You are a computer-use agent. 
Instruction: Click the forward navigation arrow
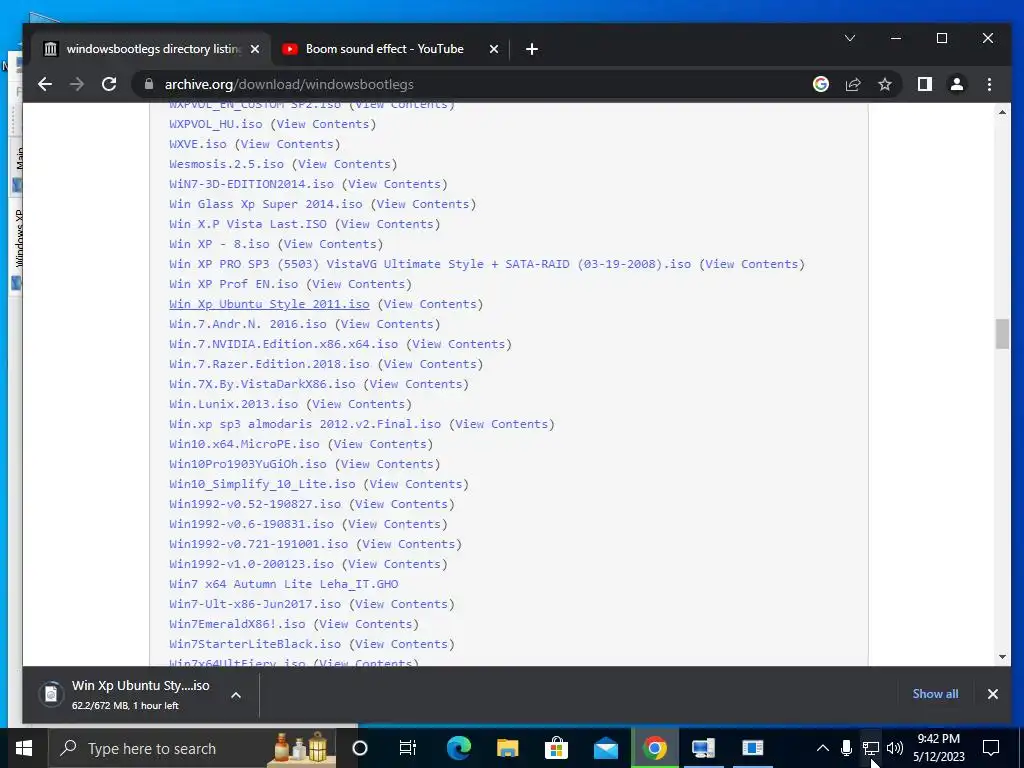[x=77, y=84]
